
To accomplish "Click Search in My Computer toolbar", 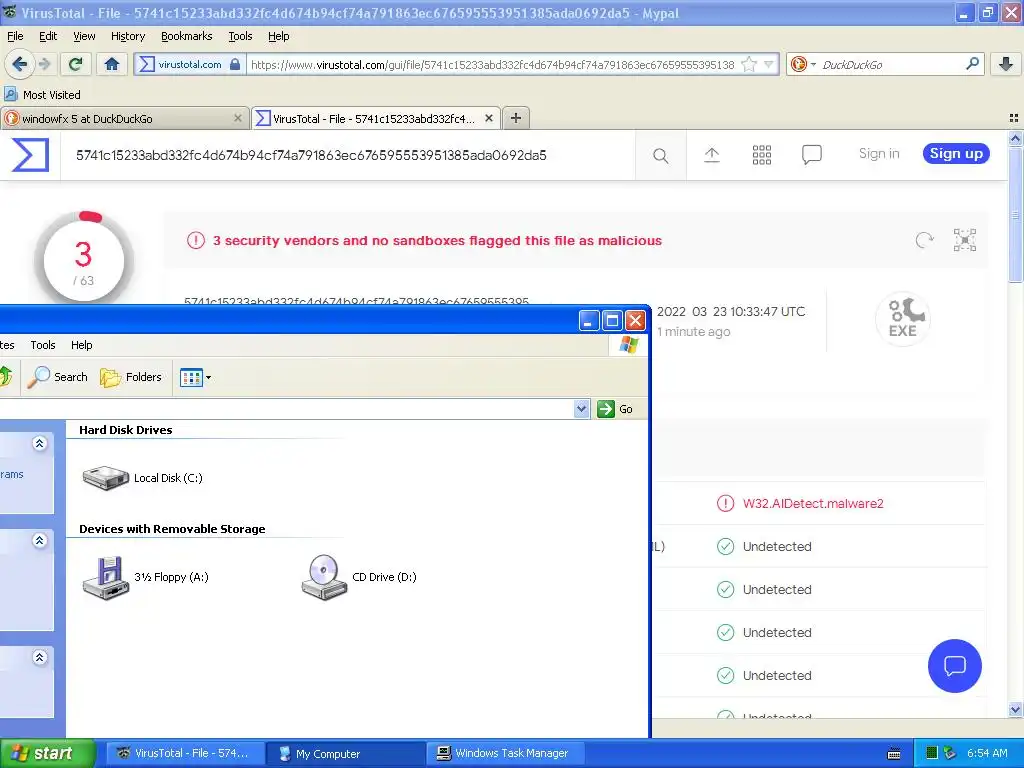I will 58,377.
